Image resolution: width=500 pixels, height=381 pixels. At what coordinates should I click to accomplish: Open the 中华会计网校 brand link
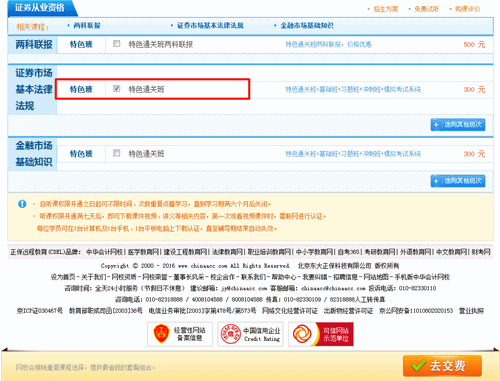pos(104,252)
